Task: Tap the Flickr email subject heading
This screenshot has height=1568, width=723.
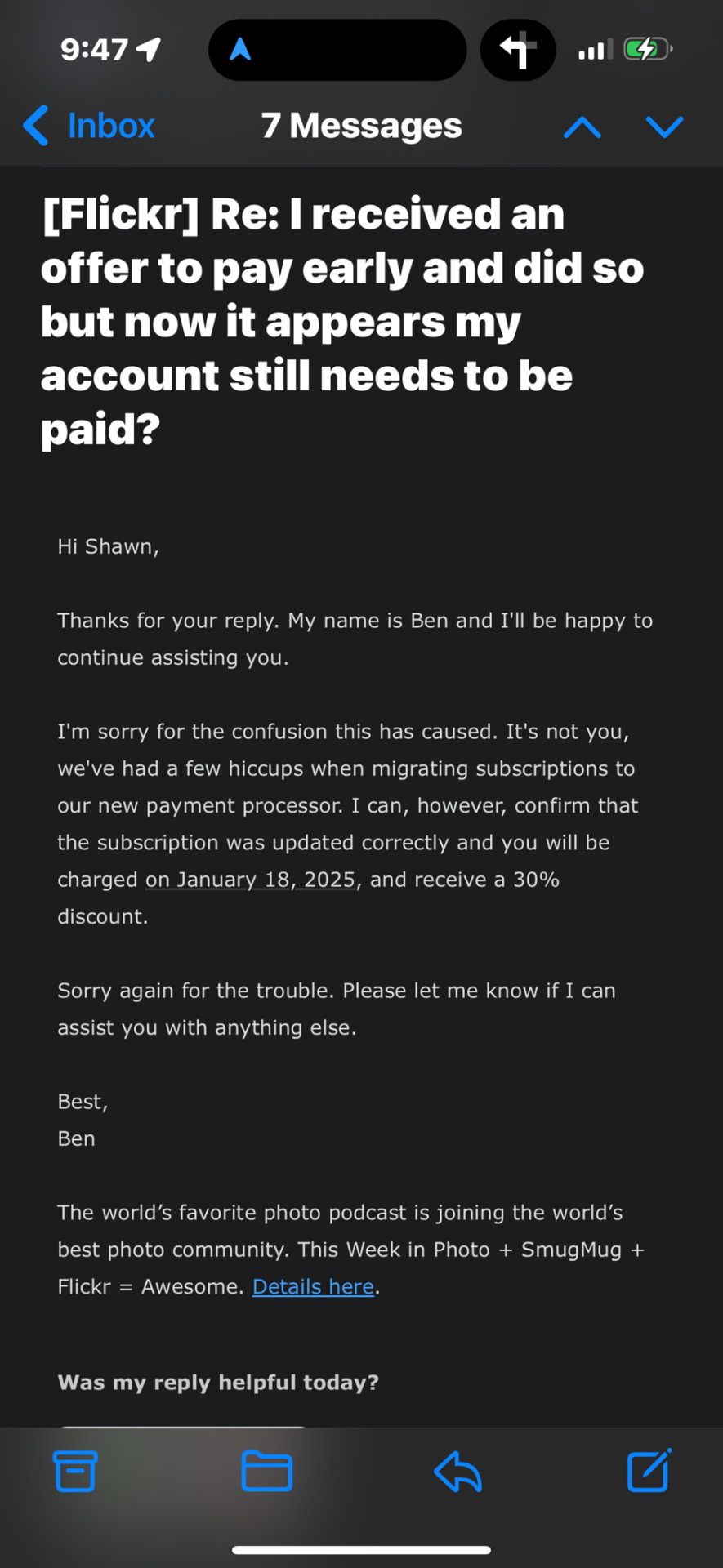Action: click(343, 321)
